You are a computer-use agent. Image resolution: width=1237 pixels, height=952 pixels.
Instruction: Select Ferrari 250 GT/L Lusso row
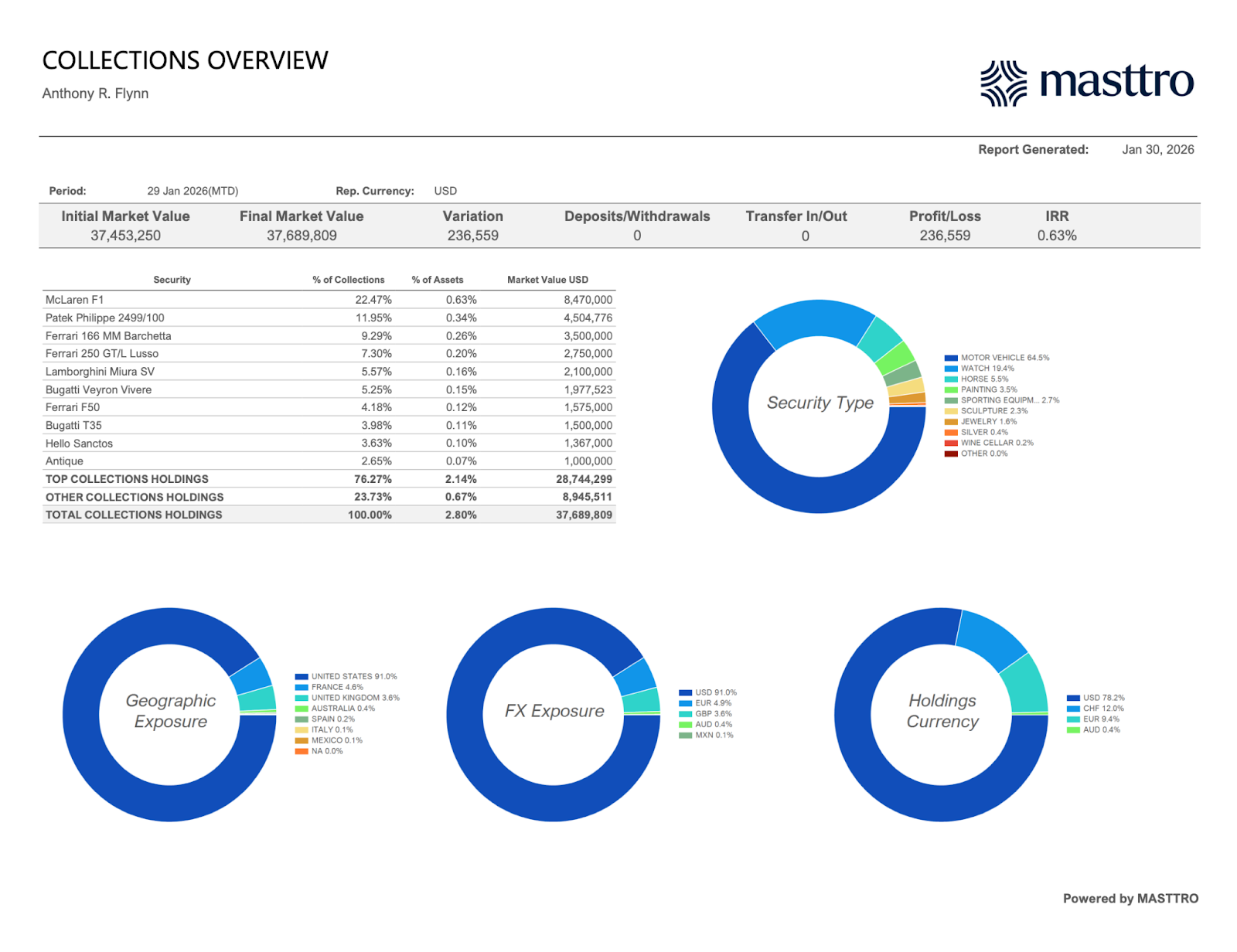329,354
